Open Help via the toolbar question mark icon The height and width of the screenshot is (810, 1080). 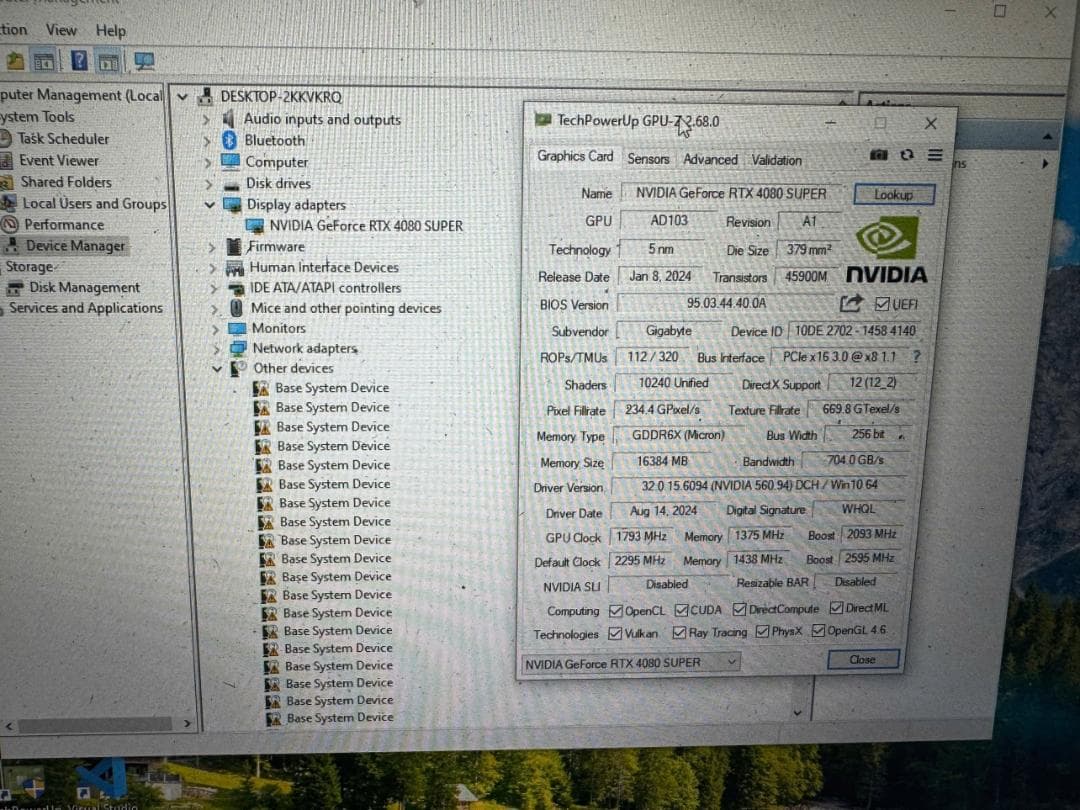click(79, 61)
